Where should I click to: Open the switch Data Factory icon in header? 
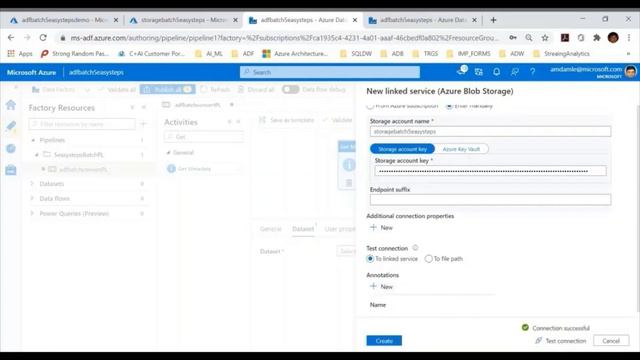click(x=478, y=72)
